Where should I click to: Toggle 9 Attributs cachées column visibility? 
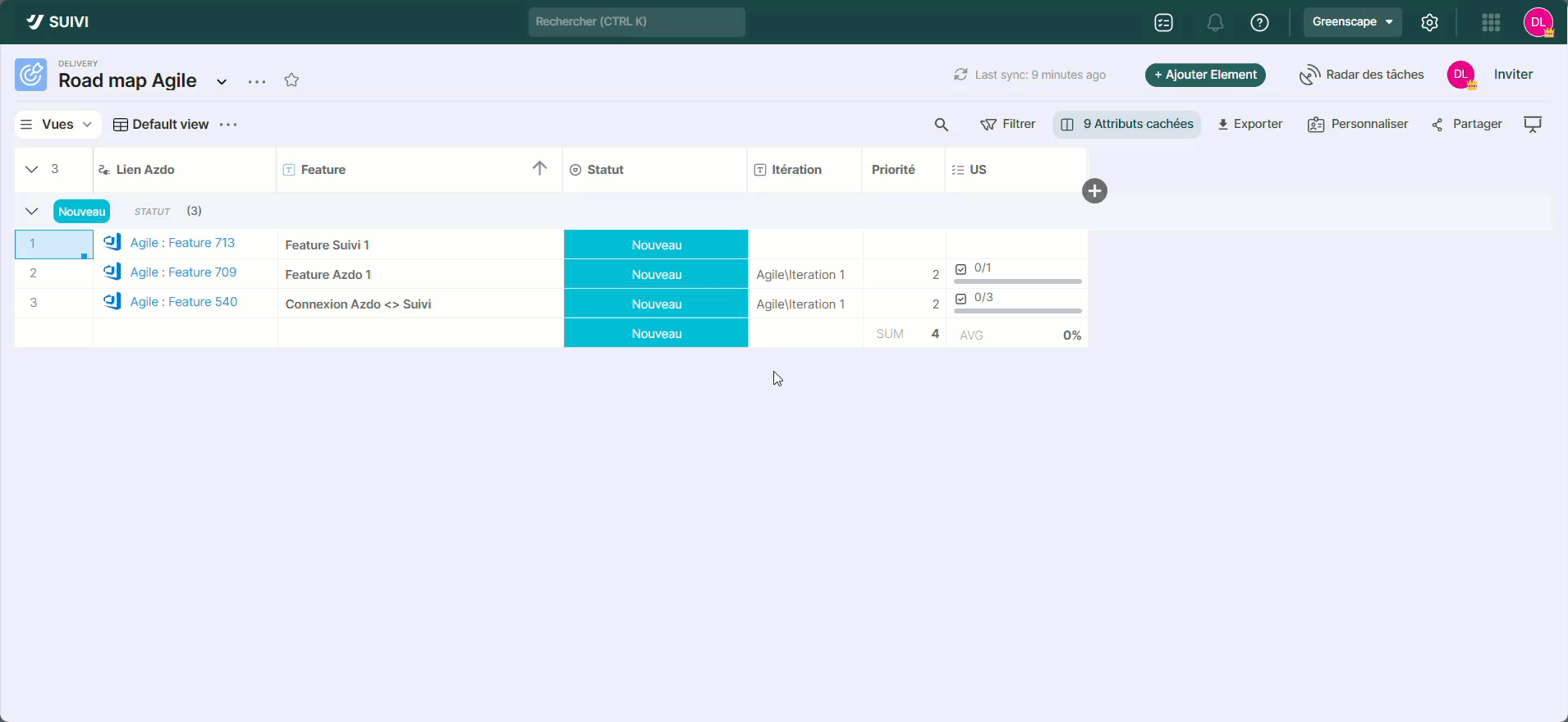pyautogui.click(x=1126, y=125)
